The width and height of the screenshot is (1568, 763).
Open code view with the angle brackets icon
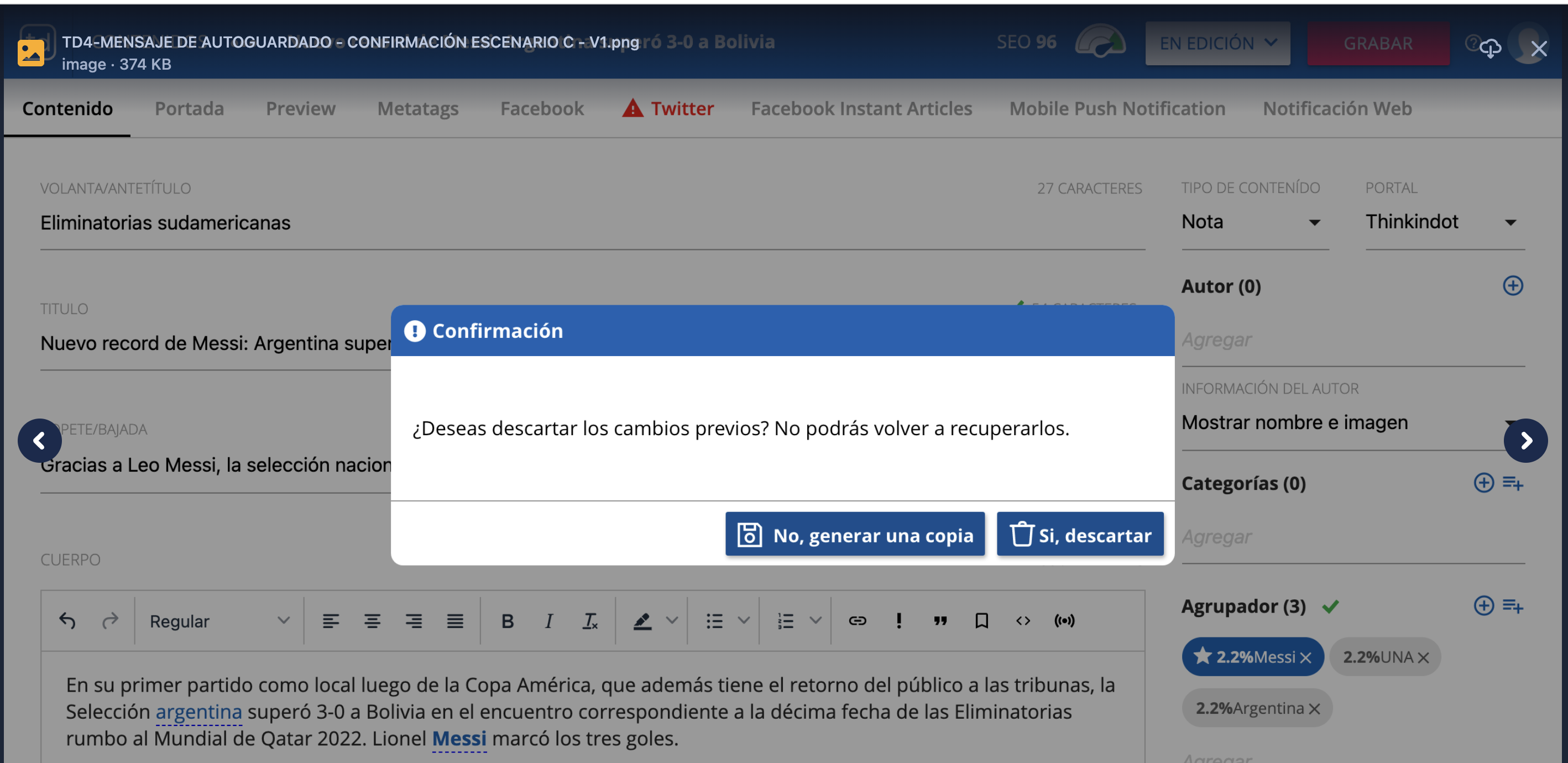[1023, 620]
